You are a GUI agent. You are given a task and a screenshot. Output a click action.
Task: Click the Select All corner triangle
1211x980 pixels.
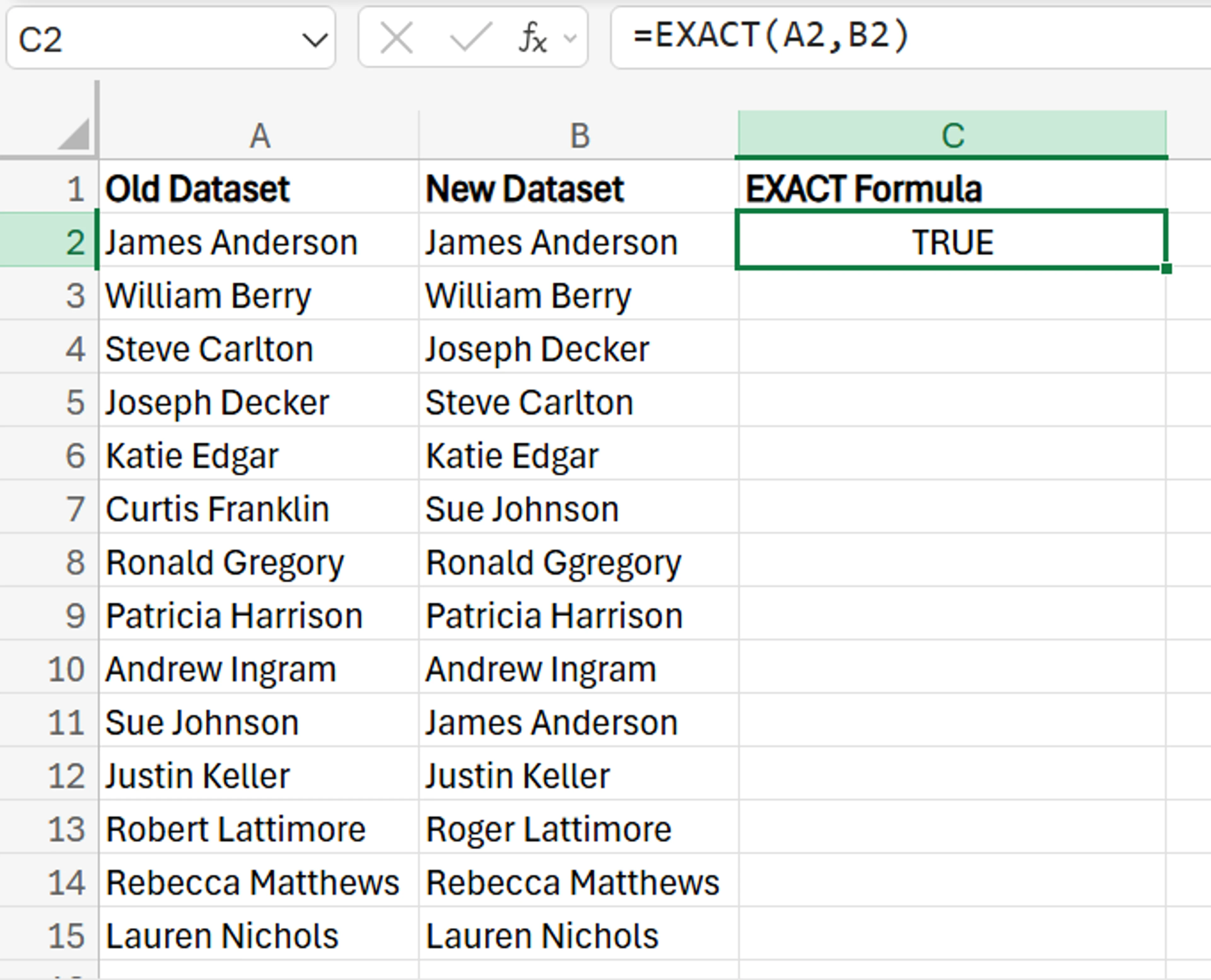[74, 134]
